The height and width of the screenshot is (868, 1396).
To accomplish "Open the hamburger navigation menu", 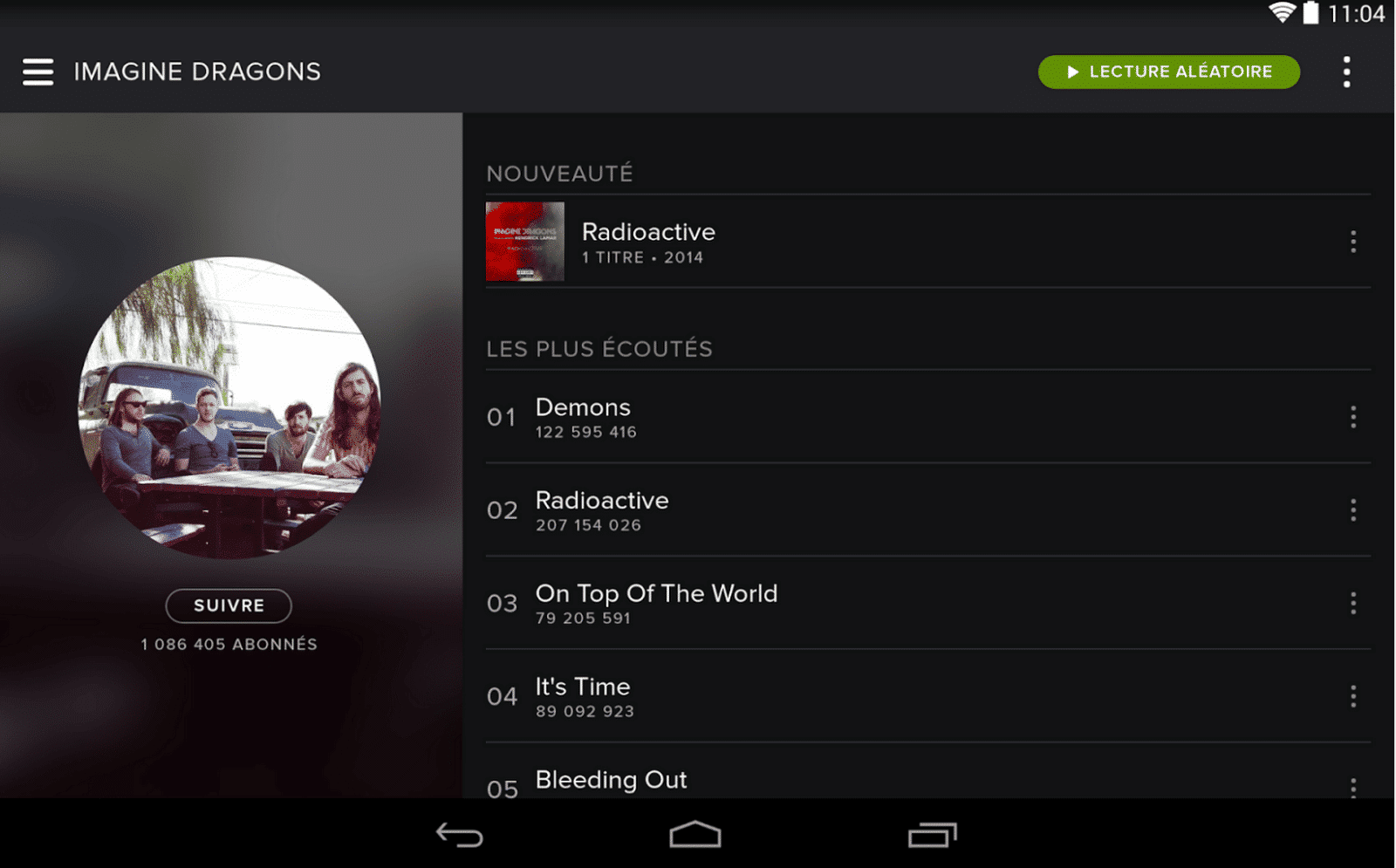I will pos(38,72).
